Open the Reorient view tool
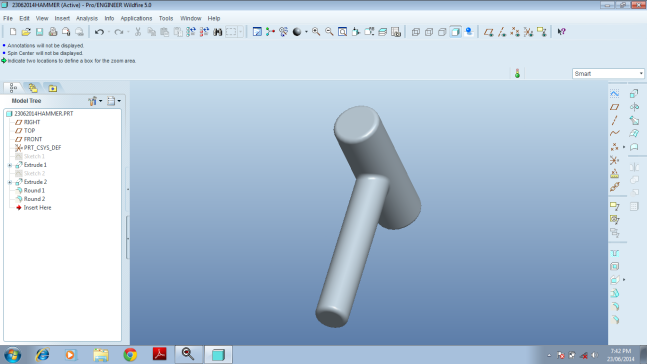 [x=356, y=32]
